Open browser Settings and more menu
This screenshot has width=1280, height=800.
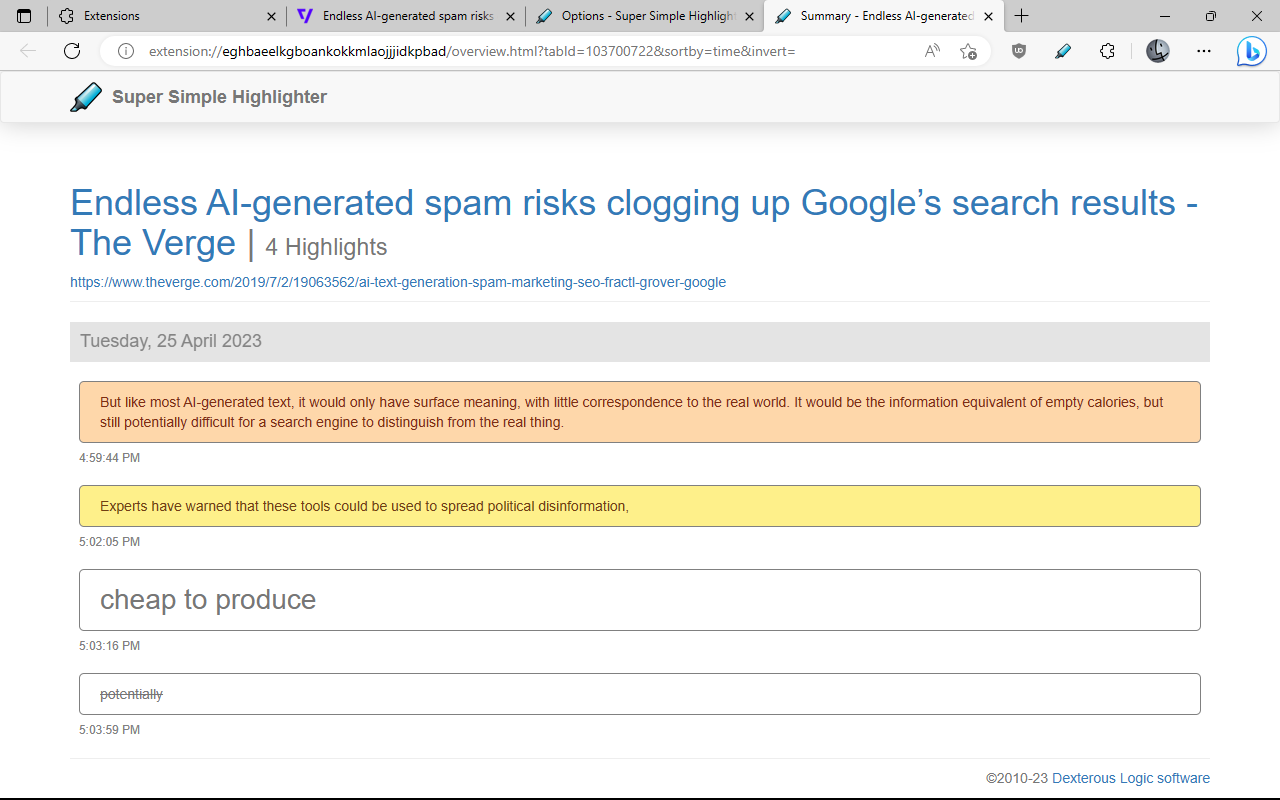coord(1203,51)
